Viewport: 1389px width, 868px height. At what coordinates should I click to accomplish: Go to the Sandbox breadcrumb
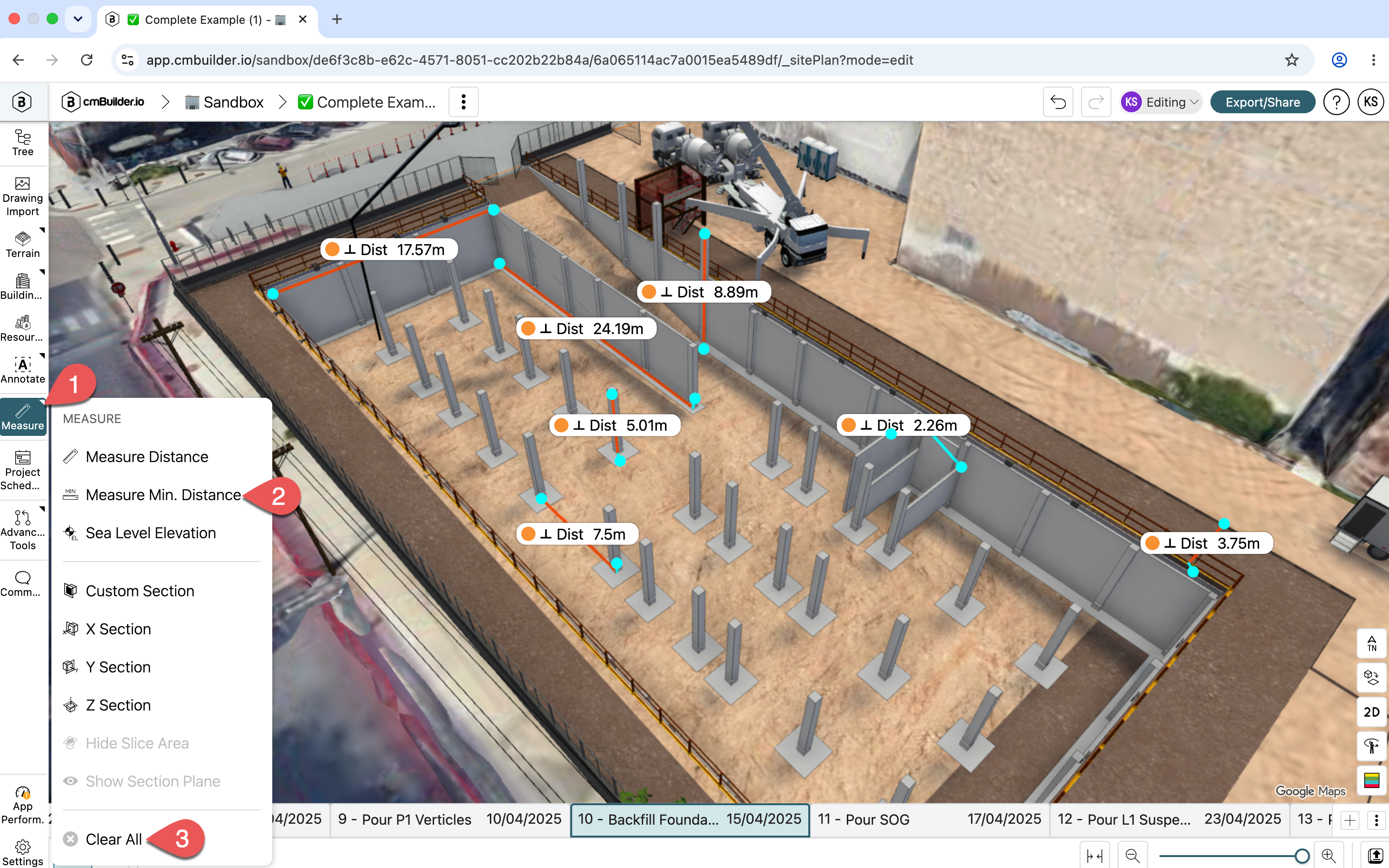pos(225,102)
